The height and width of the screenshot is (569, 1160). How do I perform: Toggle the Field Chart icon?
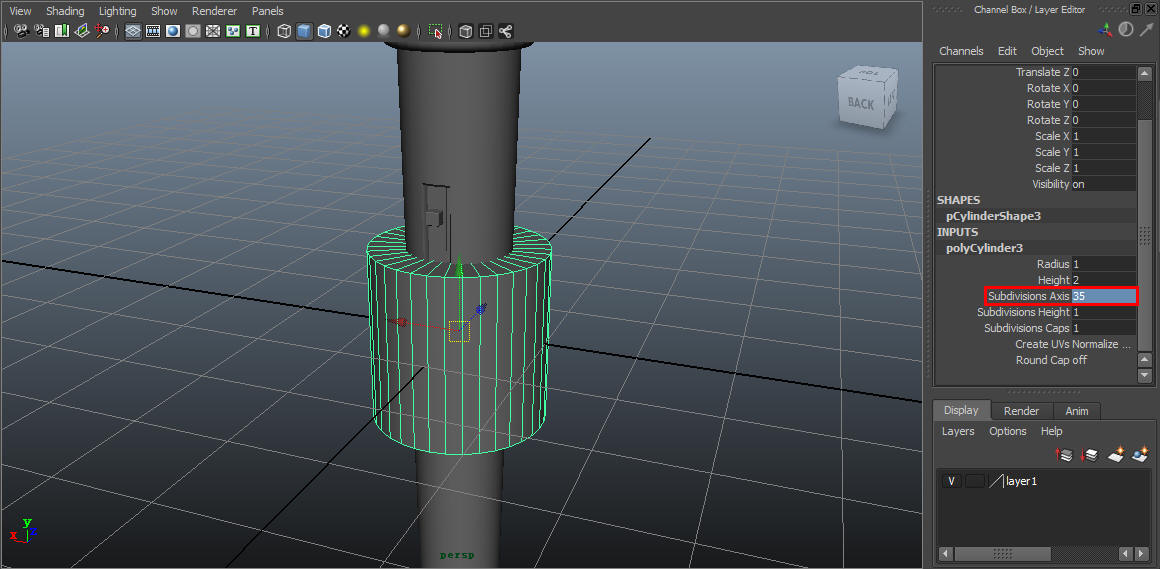[x=213, y=31]
